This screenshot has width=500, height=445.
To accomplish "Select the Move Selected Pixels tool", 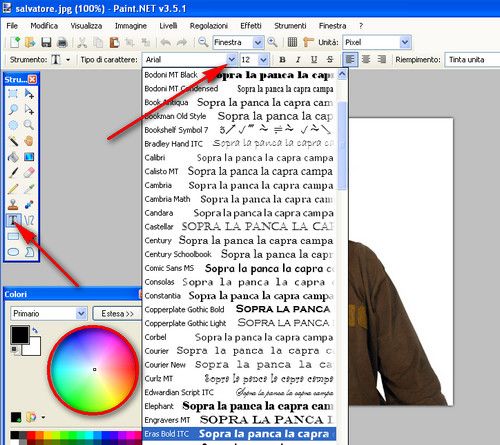I will (x=29, y=94).
